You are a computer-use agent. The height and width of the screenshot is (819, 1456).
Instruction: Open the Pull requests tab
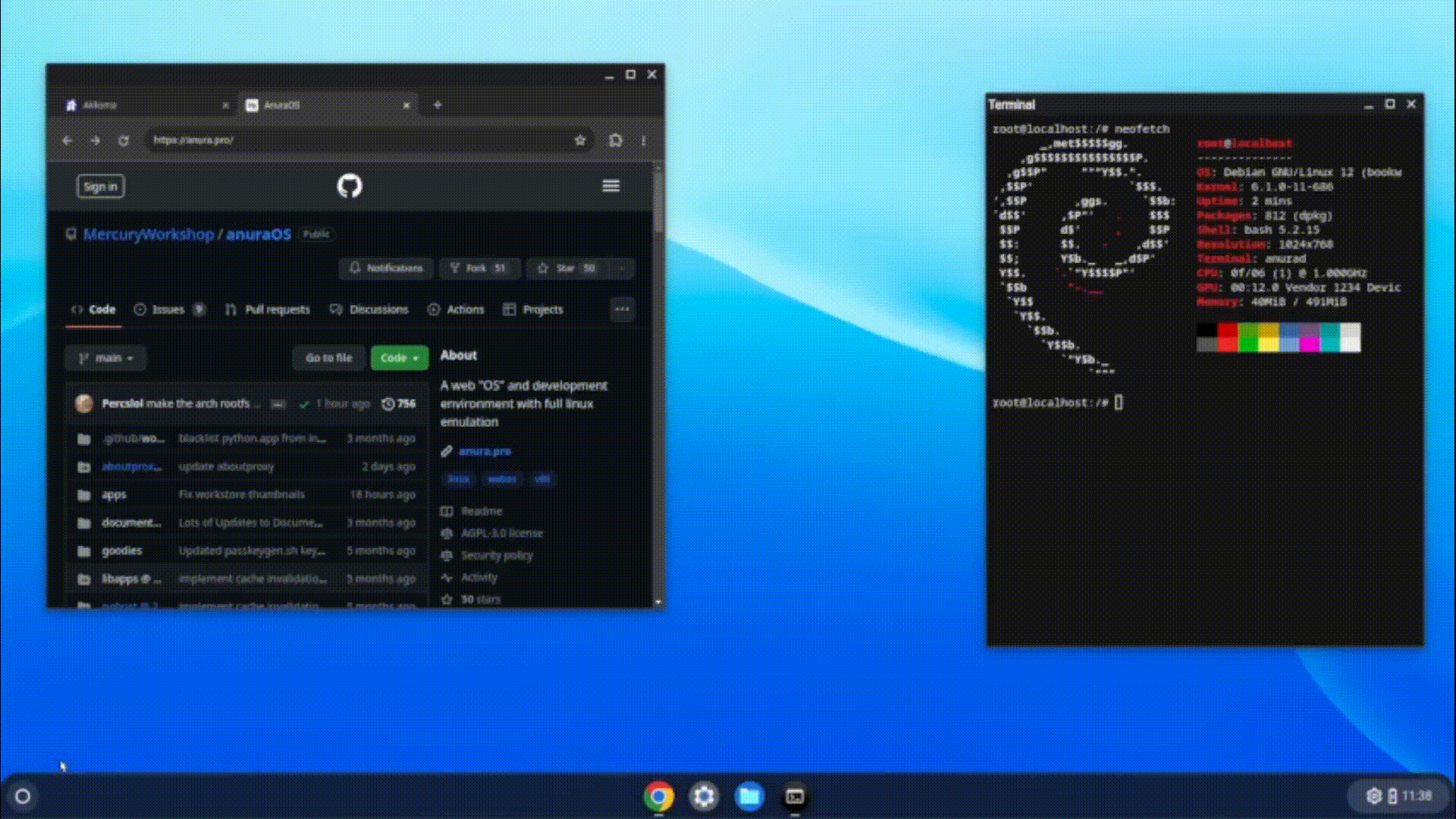(x=267, y=309)
